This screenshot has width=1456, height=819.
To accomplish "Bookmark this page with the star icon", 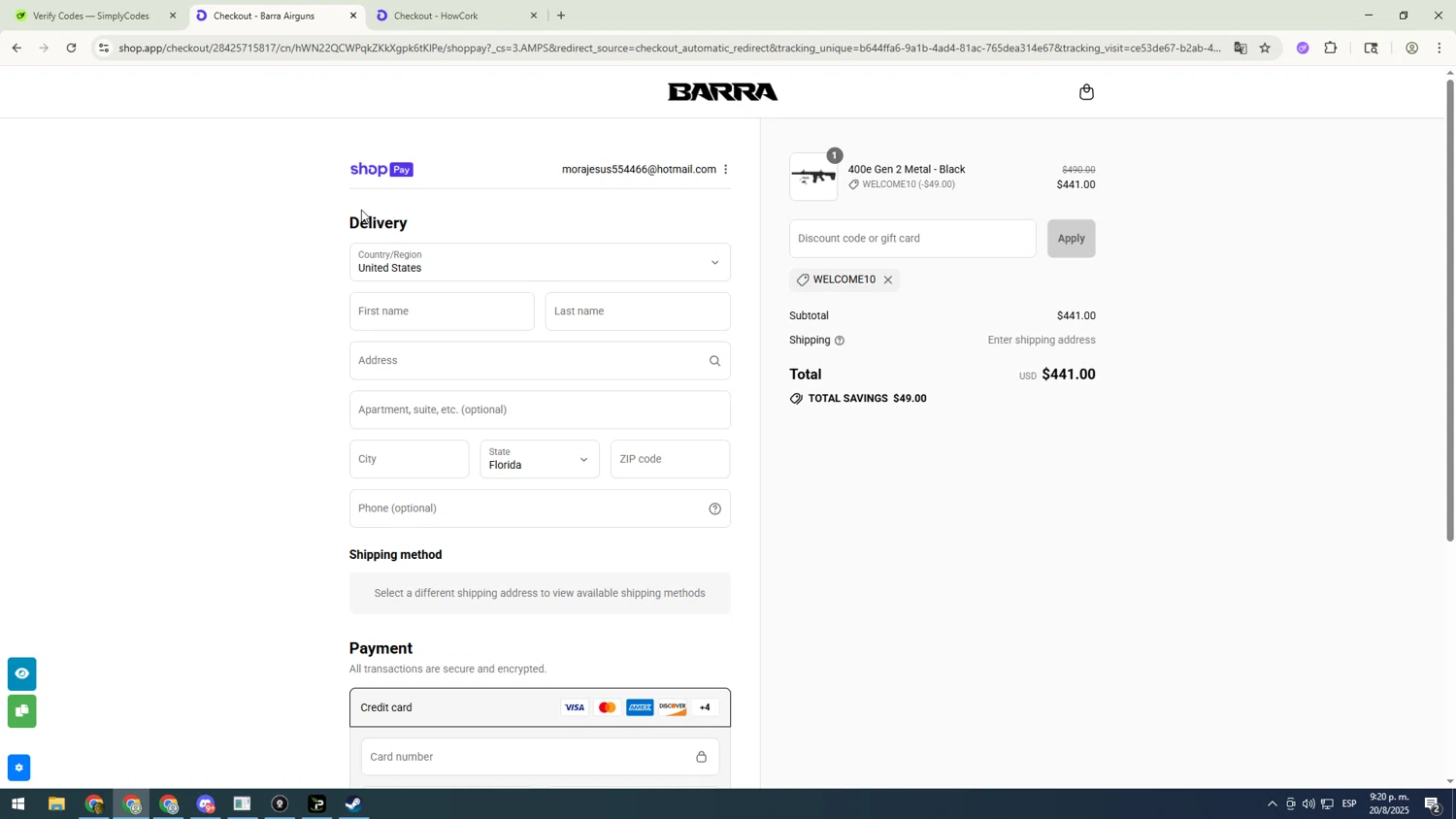I will [x=1265, y=48].
